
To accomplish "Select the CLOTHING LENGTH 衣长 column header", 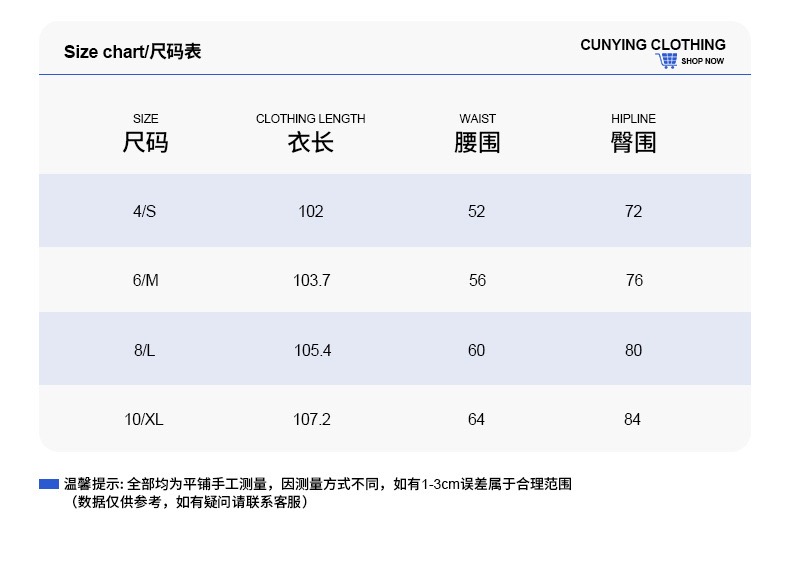I will click(311, 133).
